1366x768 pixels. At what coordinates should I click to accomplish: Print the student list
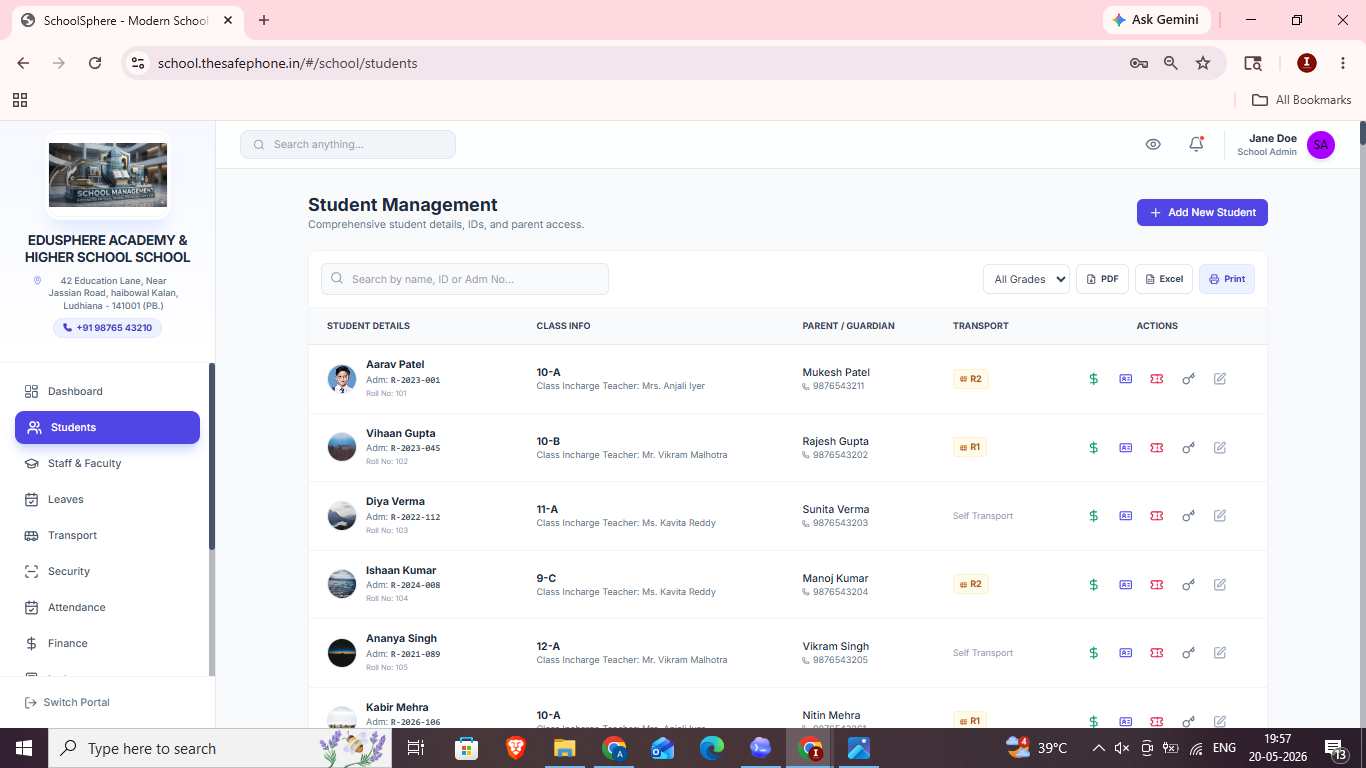click(1227, 279)
